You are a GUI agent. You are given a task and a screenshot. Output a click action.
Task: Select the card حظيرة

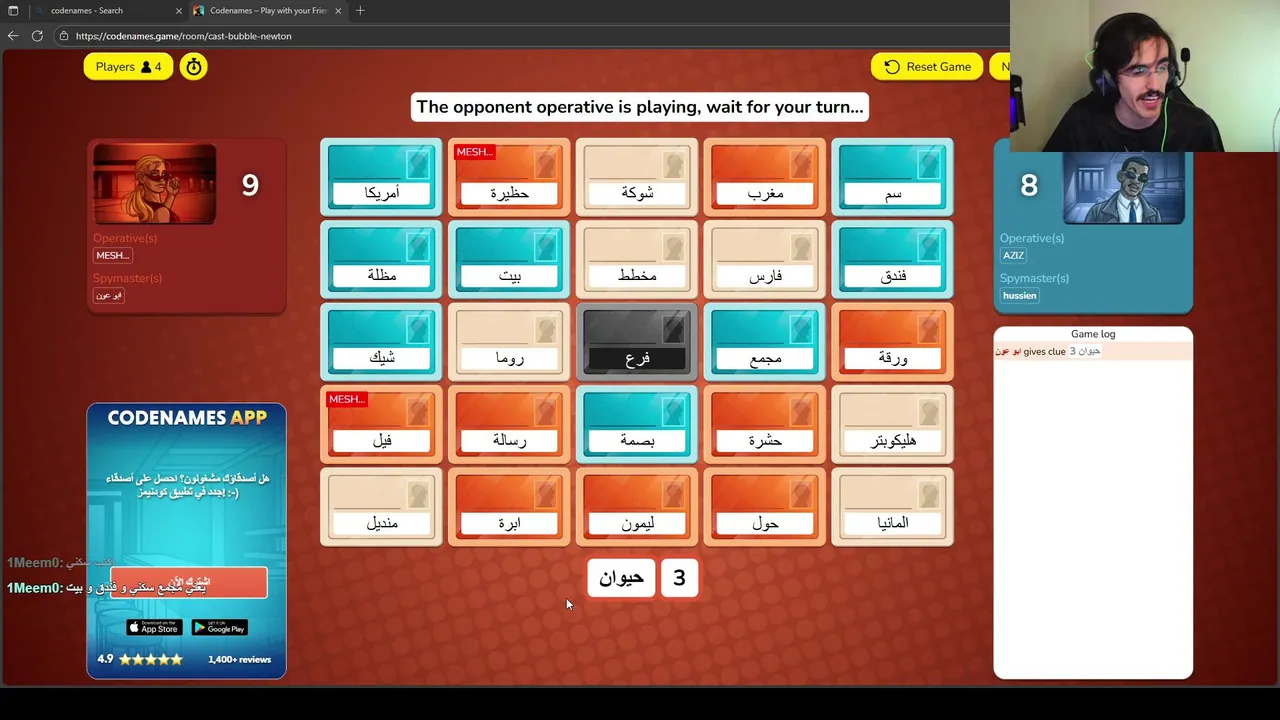click(509, 177)
